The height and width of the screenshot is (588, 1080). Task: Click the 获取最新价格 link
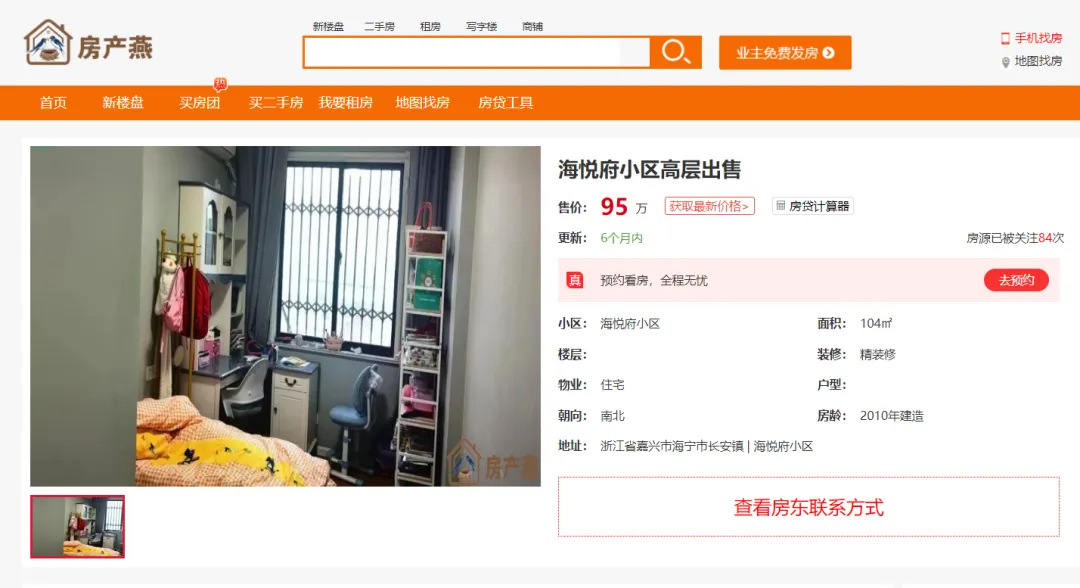[709, 206]
